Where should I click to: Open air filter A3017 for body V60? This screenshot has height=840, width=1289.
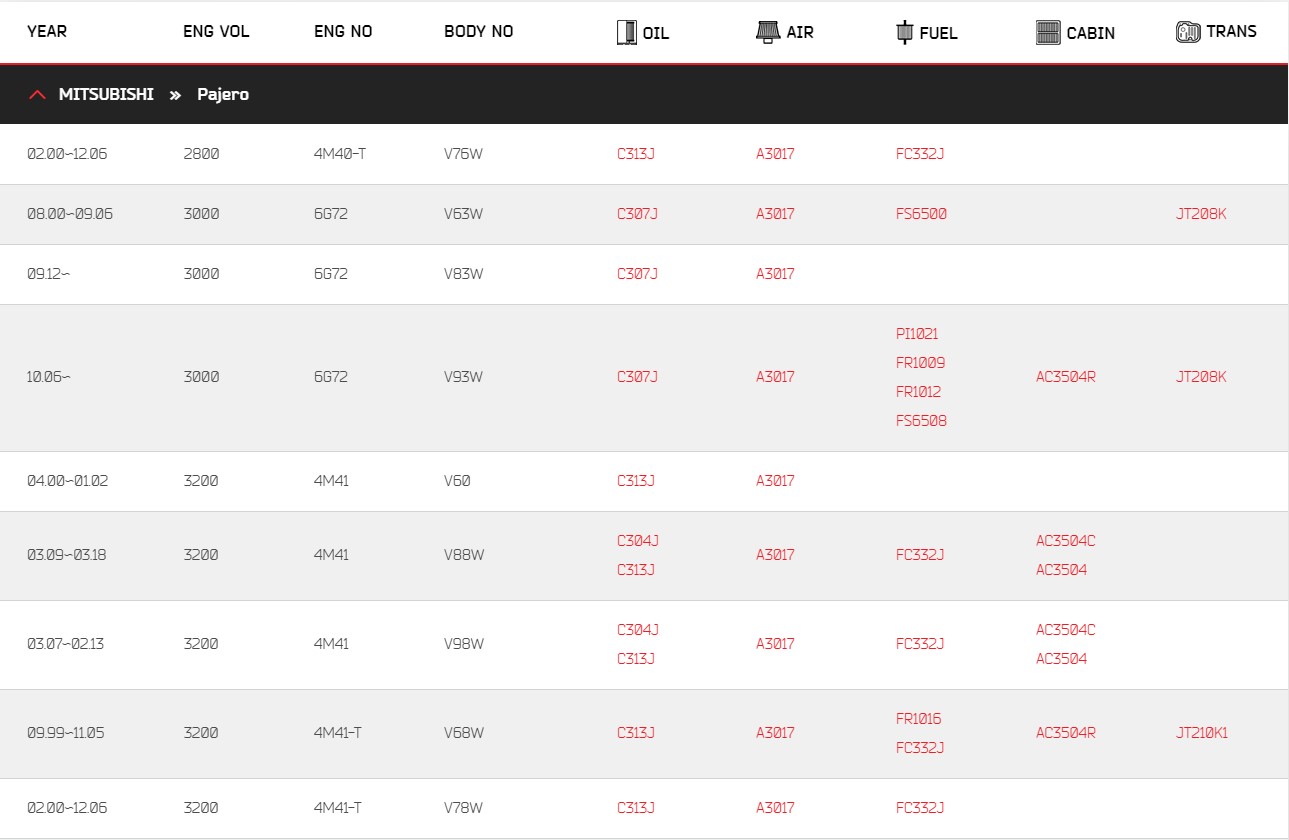775,481
